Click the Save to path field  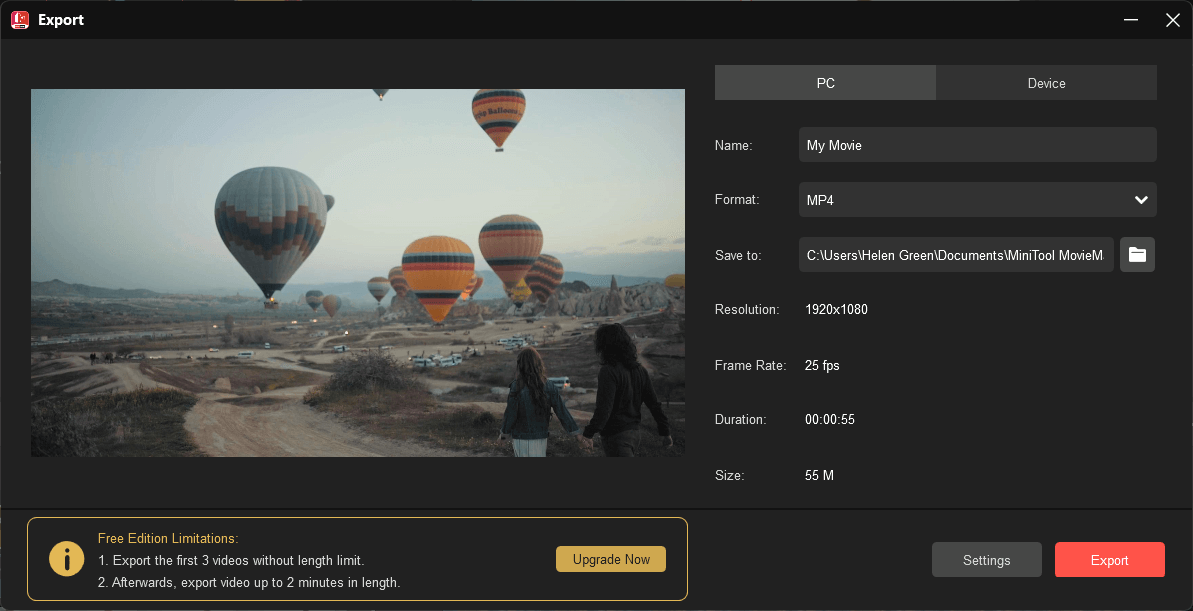point(956,255)
